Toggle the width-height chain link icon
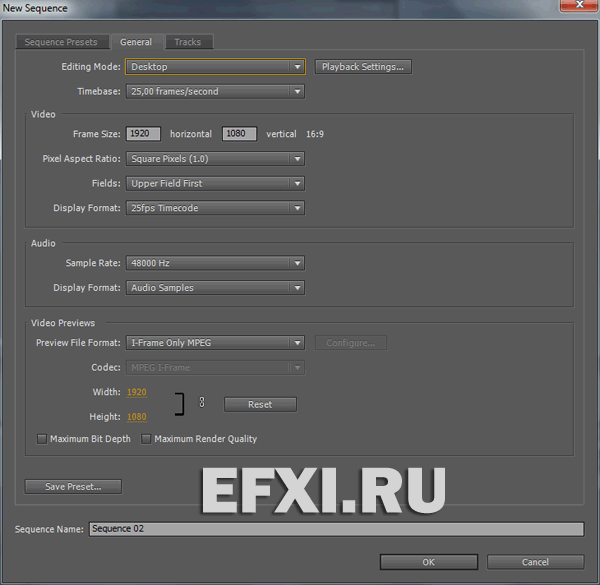 pyautogui.click(x=202, y=402)
